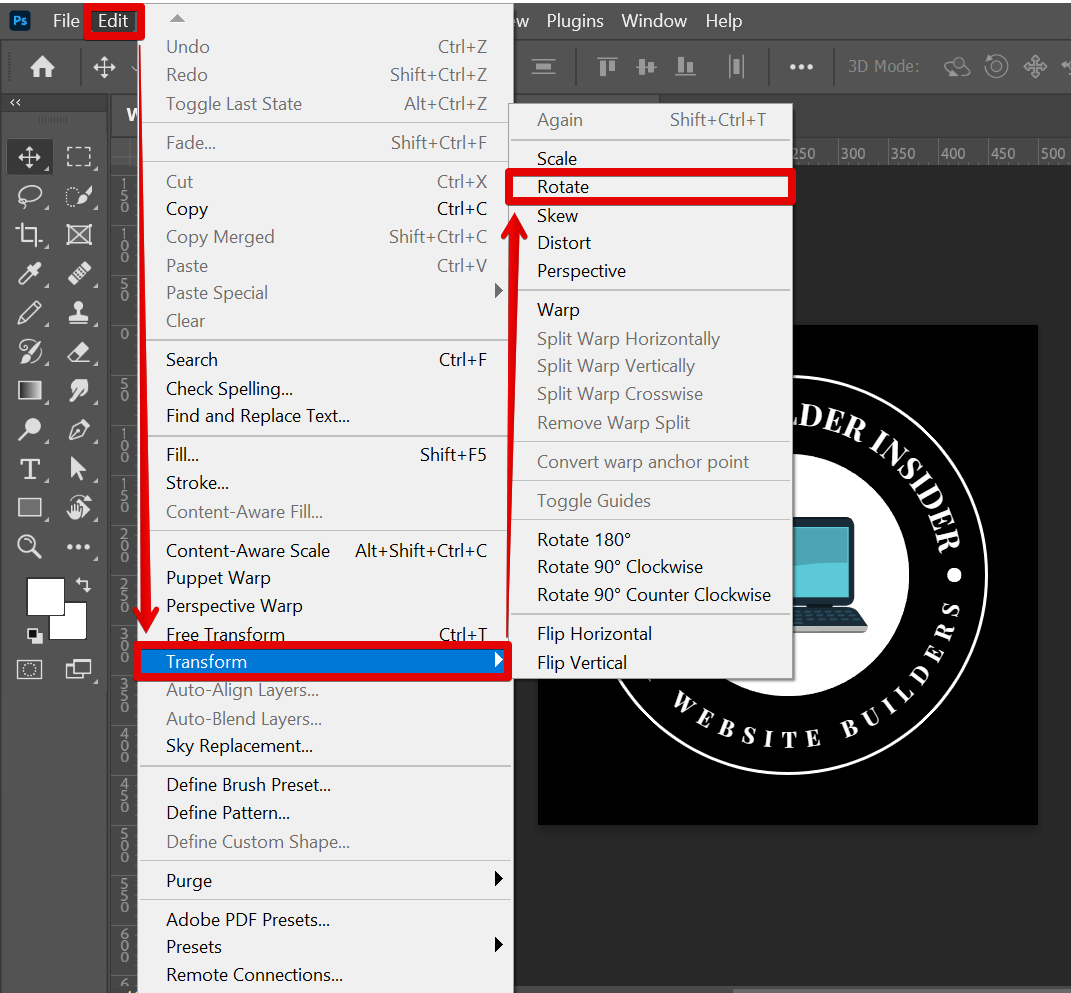This screenshot has width=1071, height=993.
Task: Select the Clone Stamp tool
Action: point(79,313)
